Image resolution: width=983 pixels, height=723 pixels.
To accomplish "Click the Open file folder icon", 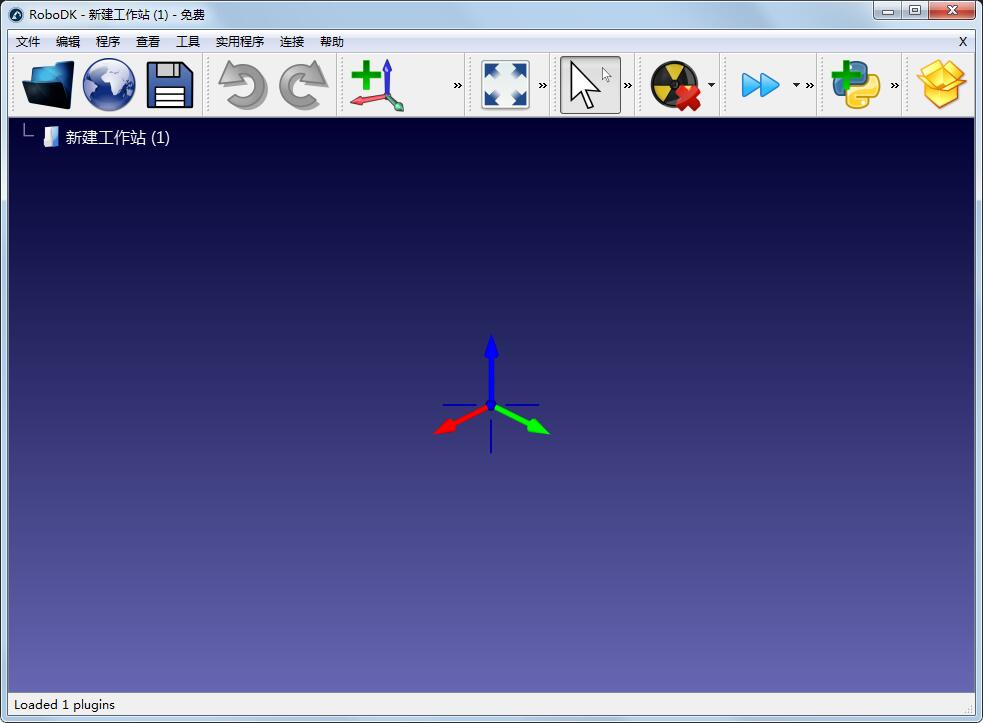I will click(48, 85).
